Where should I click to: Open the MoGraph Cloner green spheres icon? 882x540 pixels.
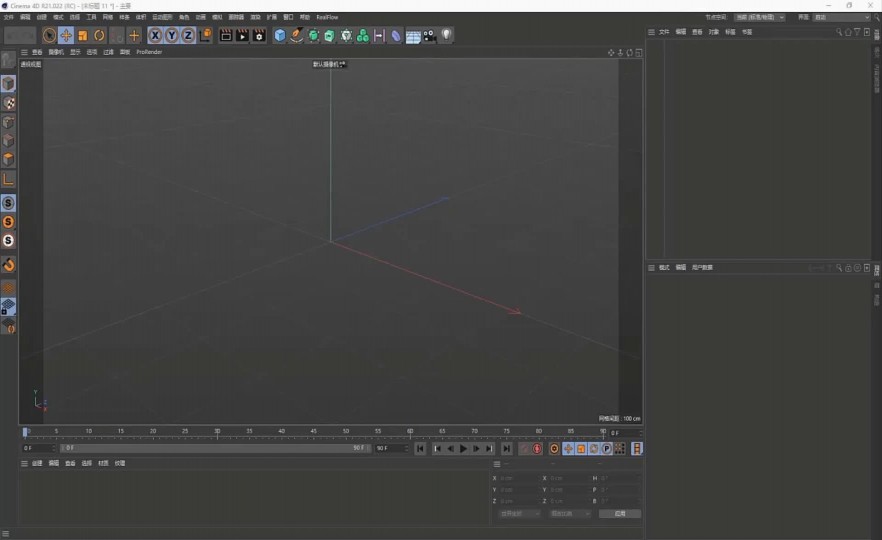pos(363,36)
